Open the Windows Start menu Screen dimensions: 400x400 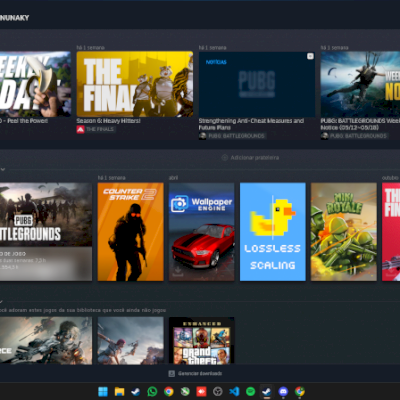click(103, 391)
